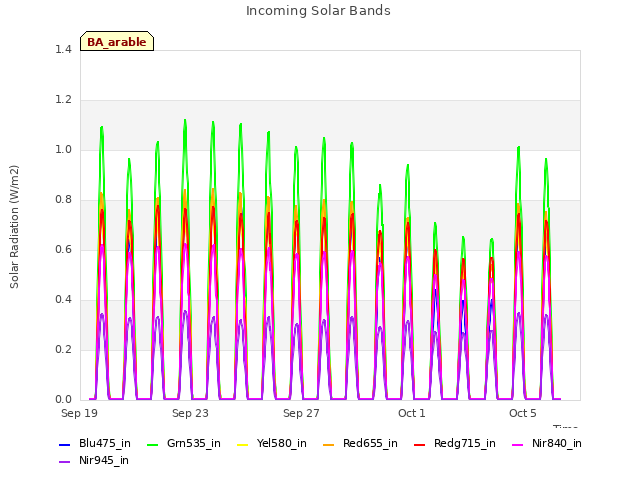
Task: Click the Sep 23 axis date label
Action: tap(190, 413)
